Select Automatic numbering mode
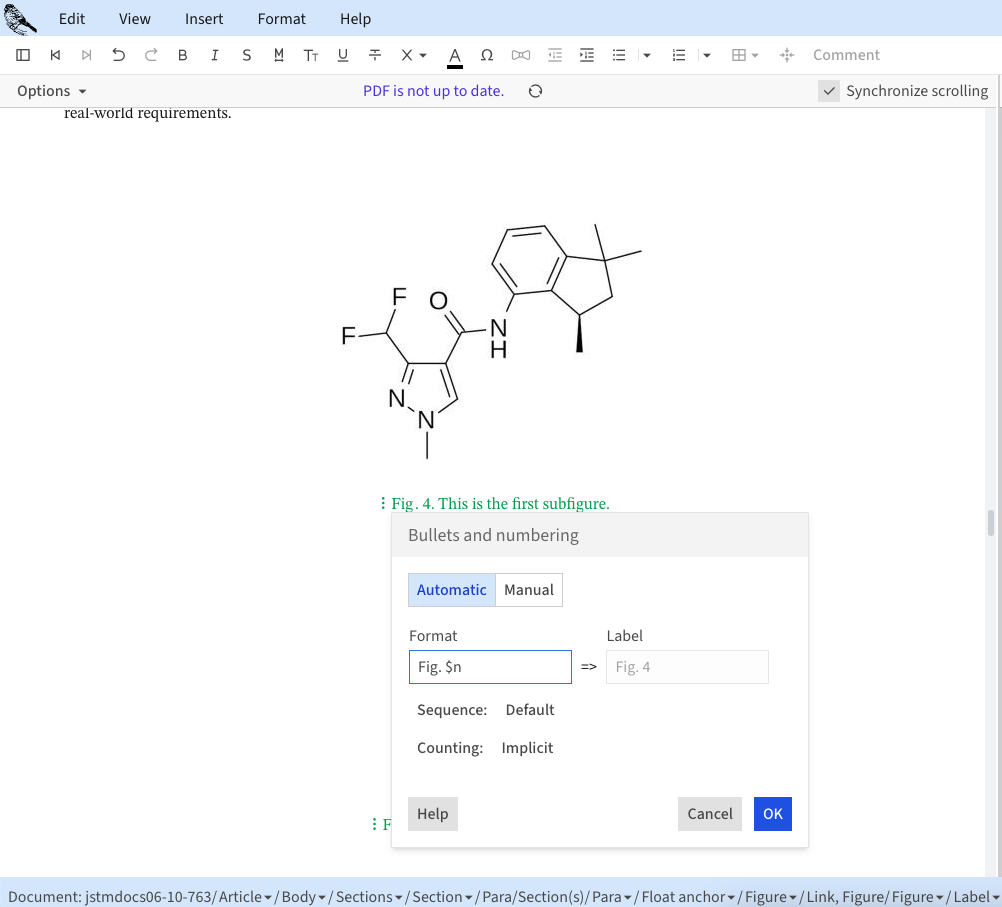1002x907 pixels. pyautogui.click(x=451, y=590)
